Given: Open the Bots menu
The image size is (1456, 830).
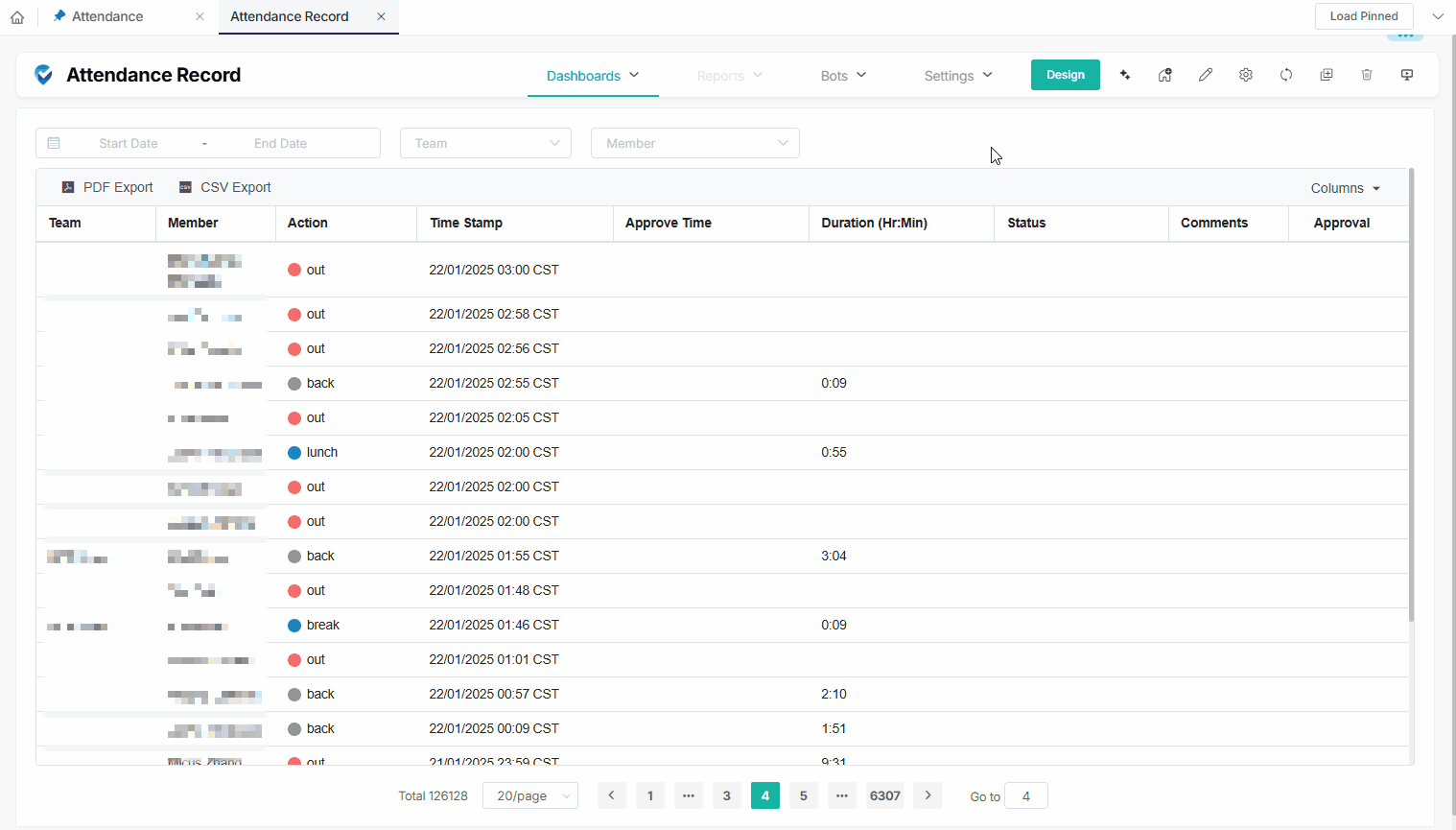Looking at the screenshot, I should [843, 76].
